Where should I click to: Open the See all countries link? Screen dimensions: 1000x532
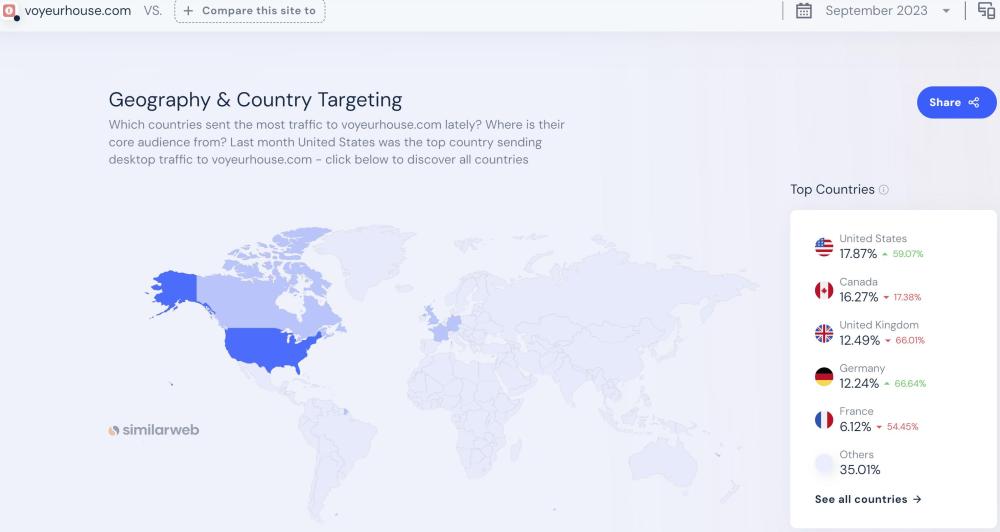point(868,499)
